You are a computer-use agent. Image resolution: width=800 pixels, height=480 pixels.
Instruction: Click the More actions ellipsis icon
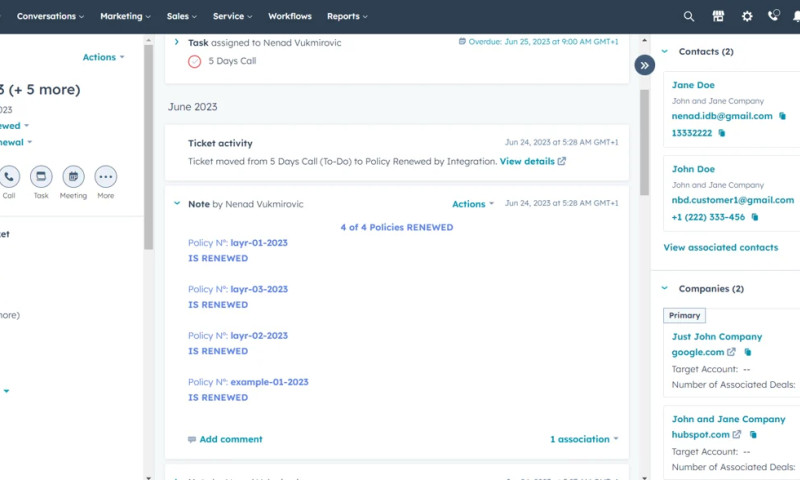point(106,176)
